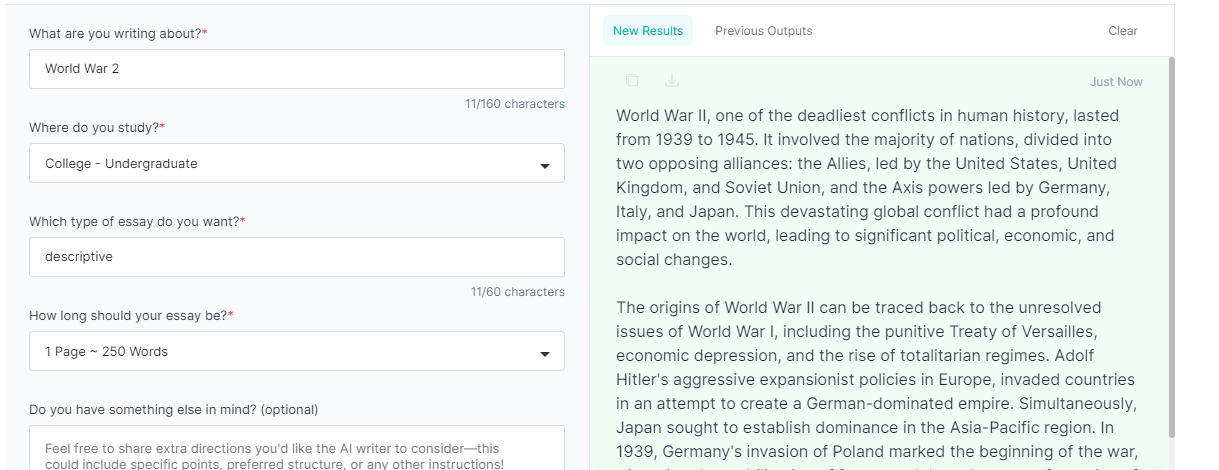Click the 'What are you writing about?' label
The width and height of the screenshot is (1219, 470).
coord(118,34)
